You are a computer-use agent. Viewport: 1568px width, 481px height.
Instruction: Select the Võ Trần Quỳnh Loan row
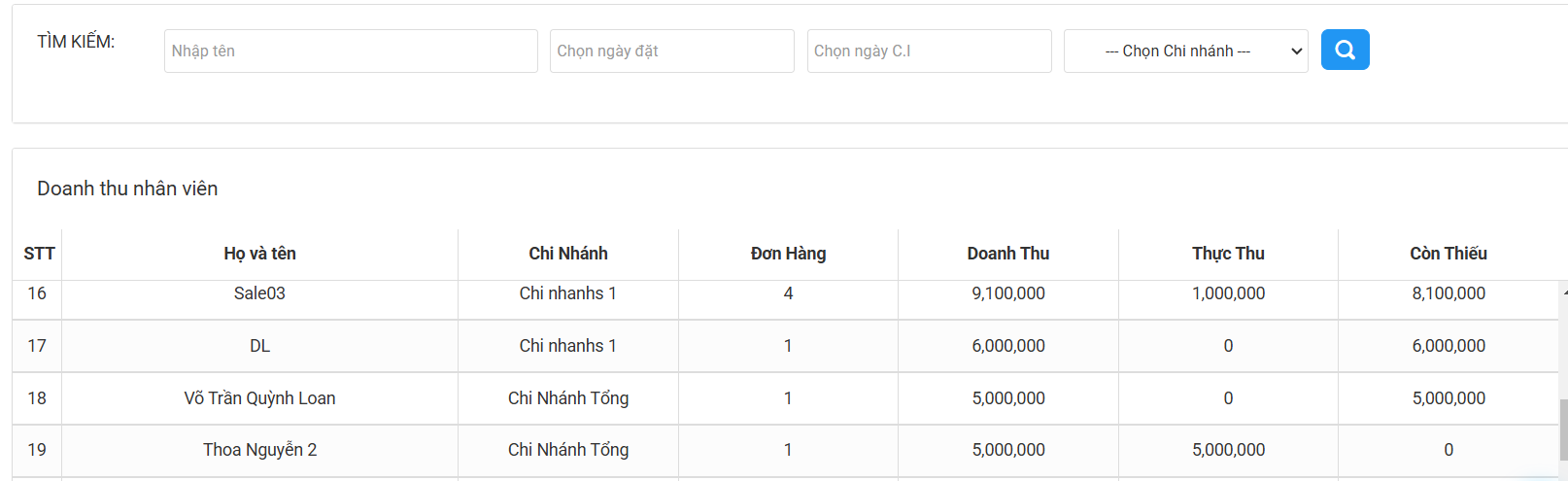click(x=785, y=398)
